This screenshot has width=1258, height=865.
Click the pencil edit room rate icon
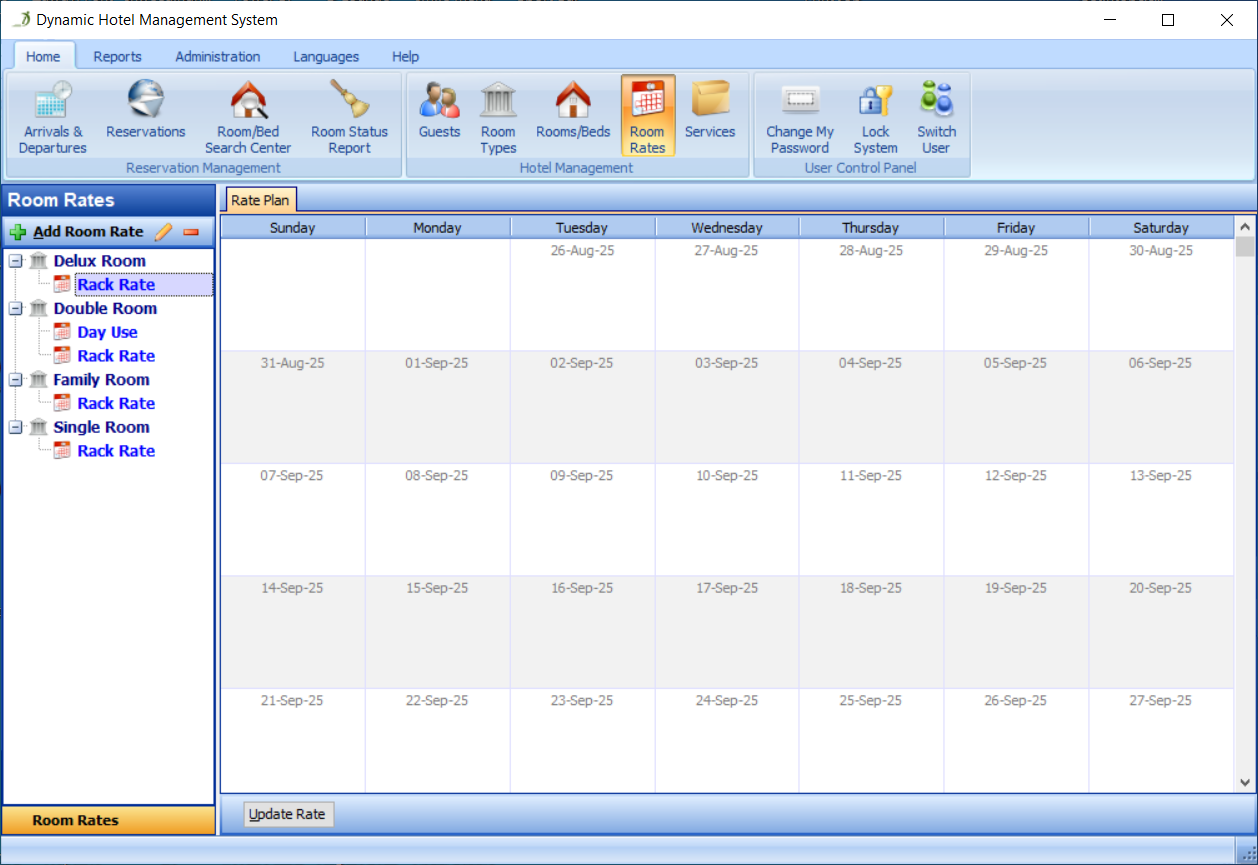click(164, 232)
